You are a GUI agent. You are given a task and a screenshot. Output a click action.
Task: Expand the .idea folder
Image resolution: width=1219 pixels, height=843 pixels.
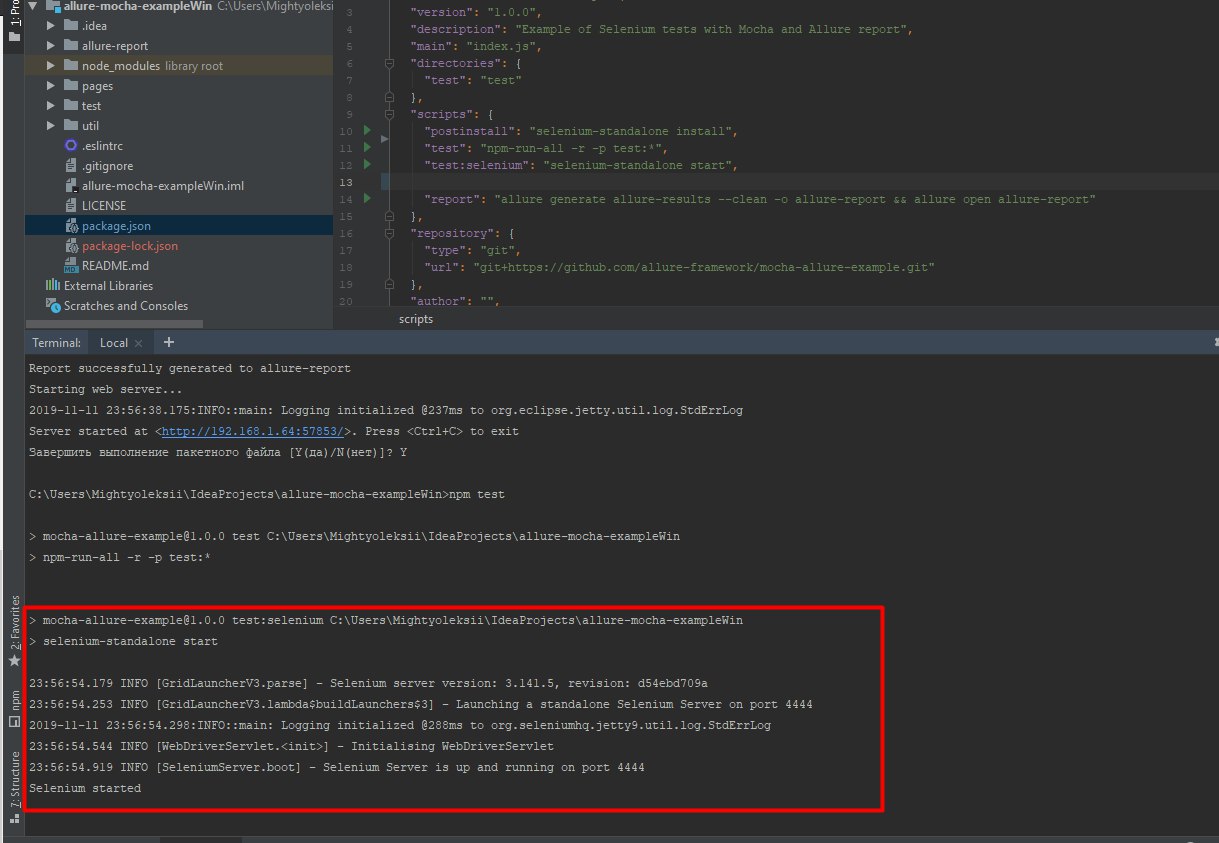tap(51, 26)
